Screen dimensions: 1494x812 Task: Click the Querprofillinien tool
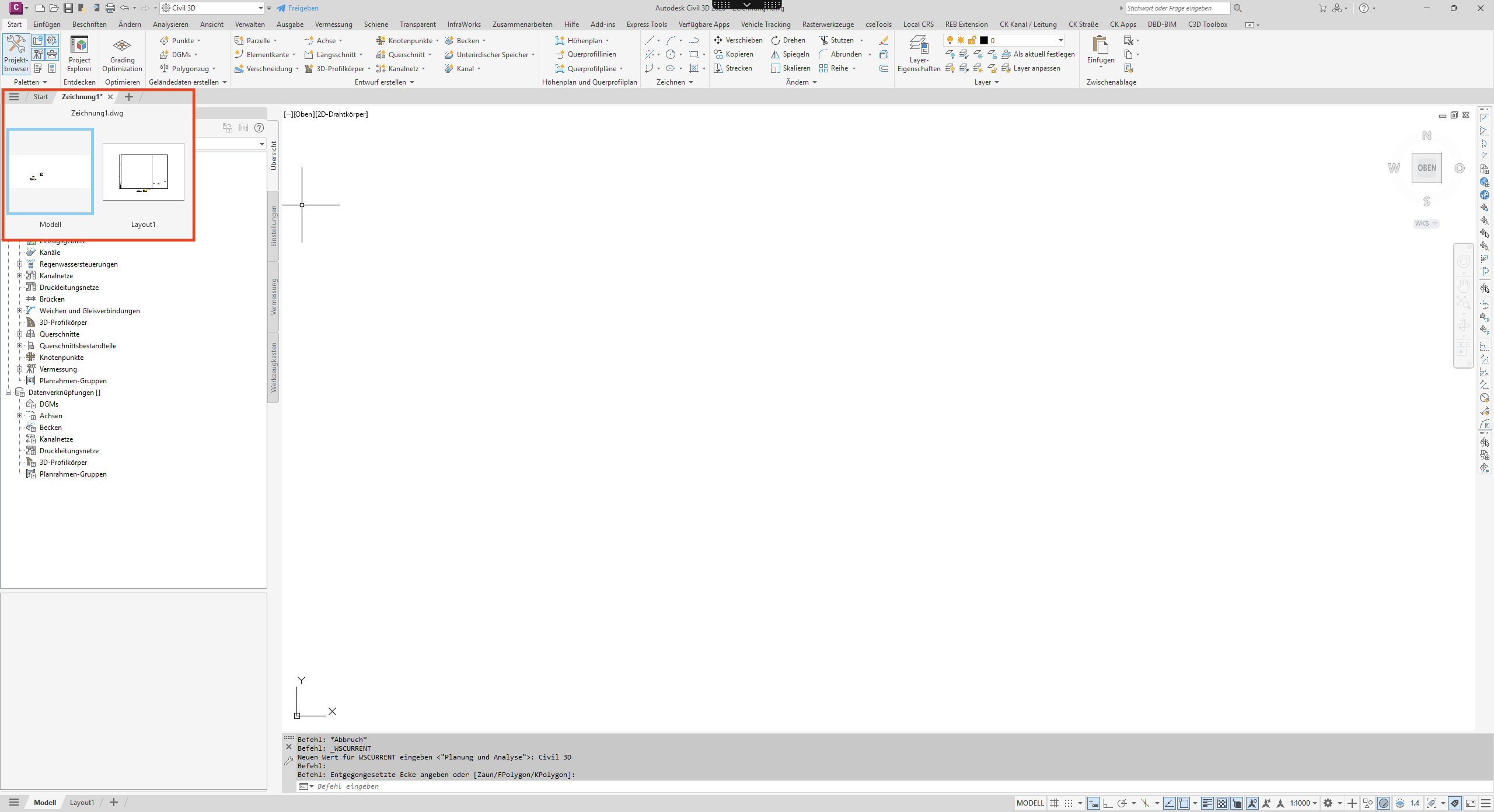click(585, 54)
